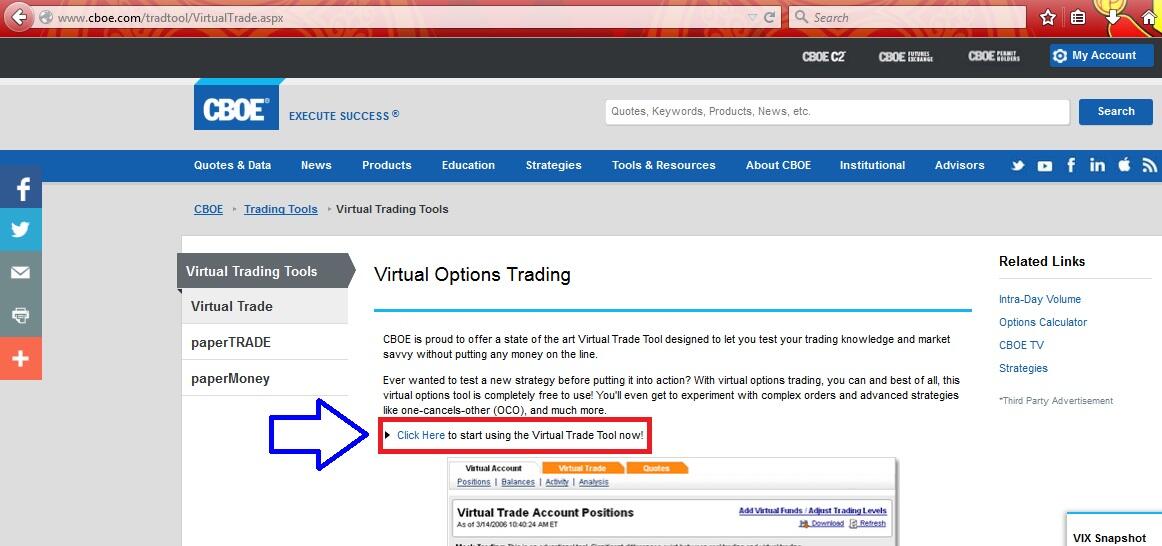The height and width of the screenshot is (546, 1162).
Task: Open the CBOE C2 exchange link
Action: coord(823,56)
